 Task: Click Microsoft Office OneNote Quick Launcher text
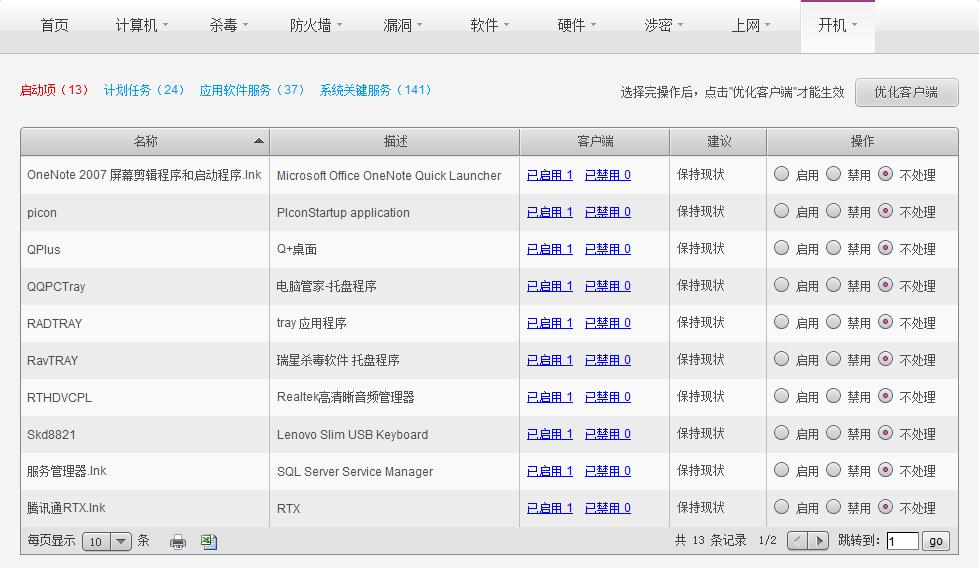[388, 176]
